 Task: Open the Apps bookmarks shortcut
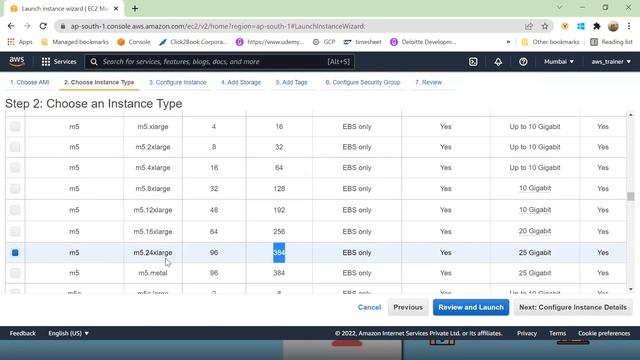(x=20, y=42)
